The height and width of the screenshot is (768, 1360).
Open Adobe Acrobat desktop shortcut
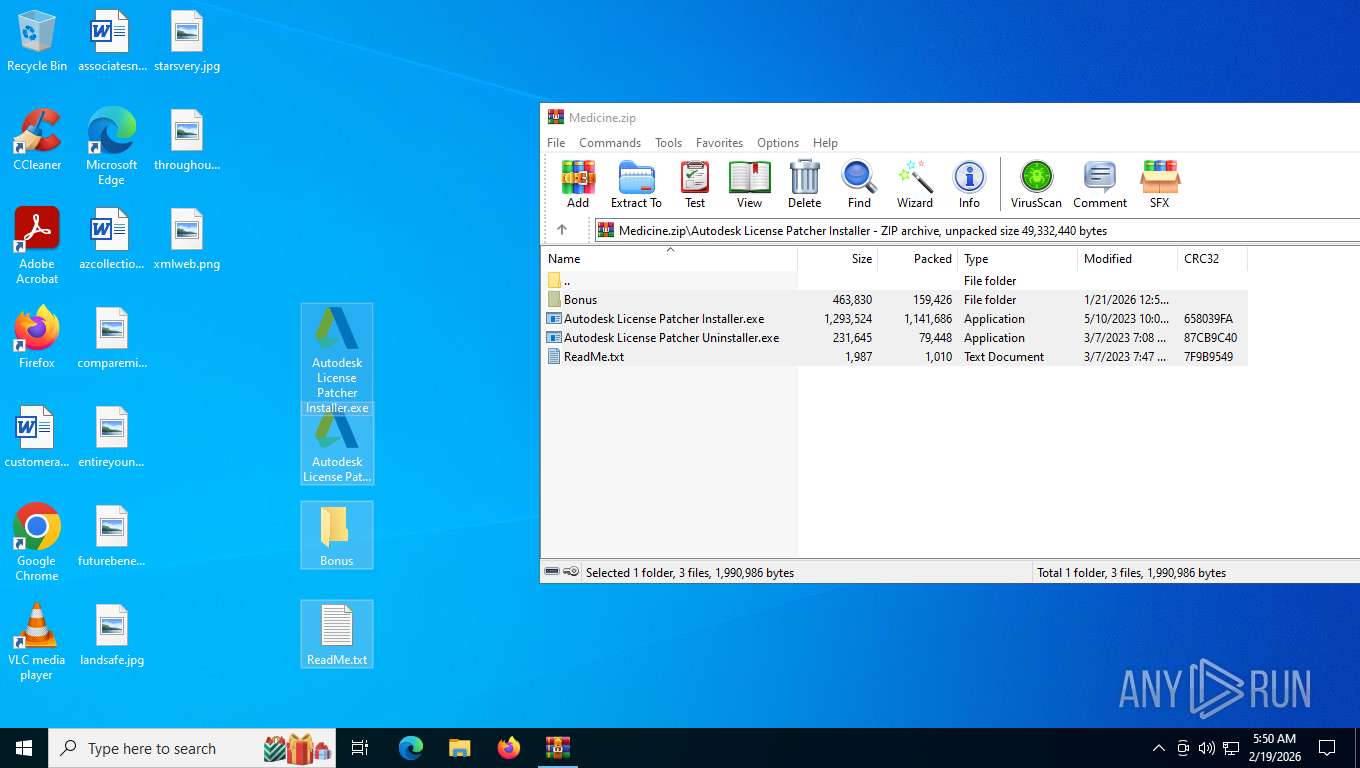(x=37, y=246)
